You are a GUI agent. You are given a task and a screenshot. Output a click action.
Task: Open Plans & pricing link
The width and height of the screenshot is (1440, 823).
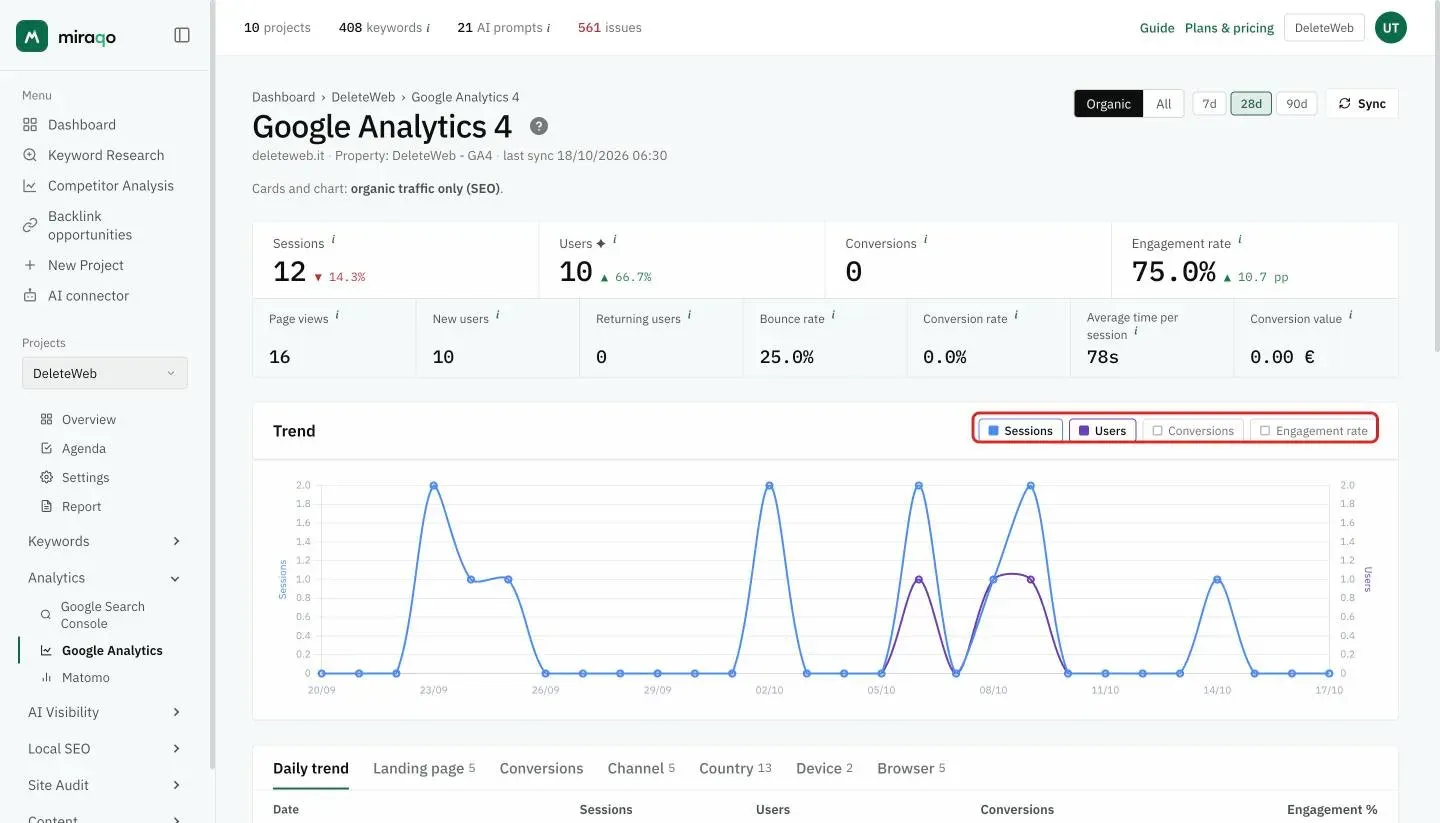pyautogui.click(x=1229, y=28)
